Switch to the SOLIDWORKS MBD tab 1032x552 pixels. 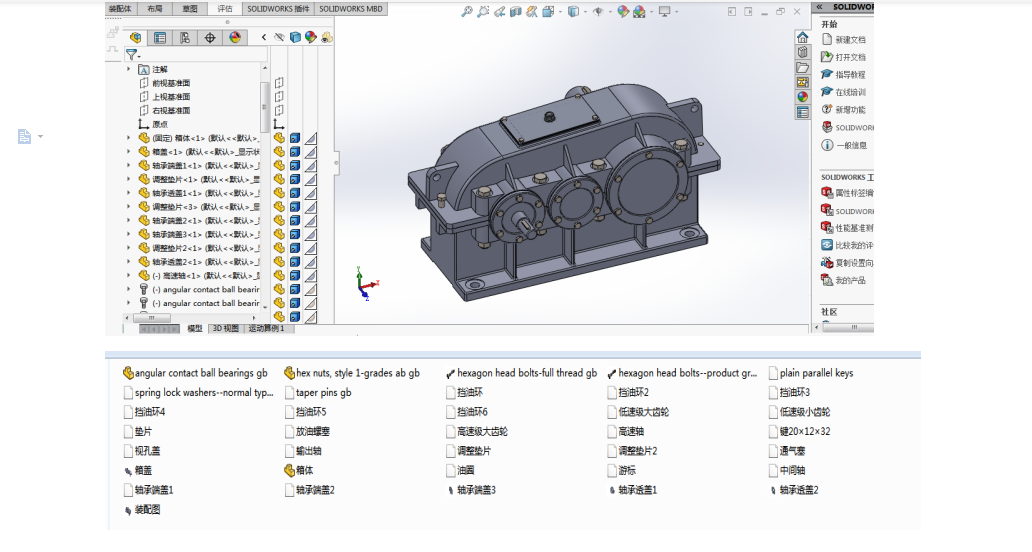coord(350,8)
